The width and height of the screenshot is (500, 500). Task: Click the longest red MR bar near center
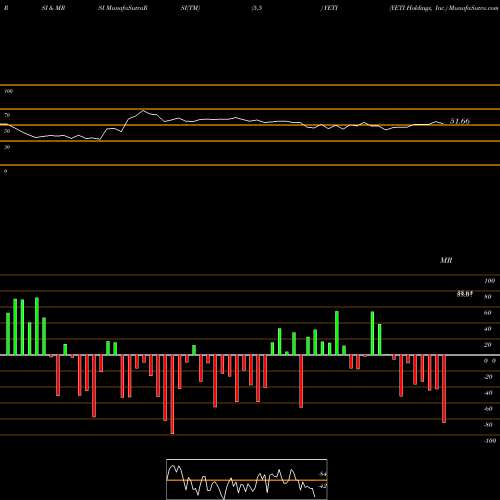pos(172,395)
